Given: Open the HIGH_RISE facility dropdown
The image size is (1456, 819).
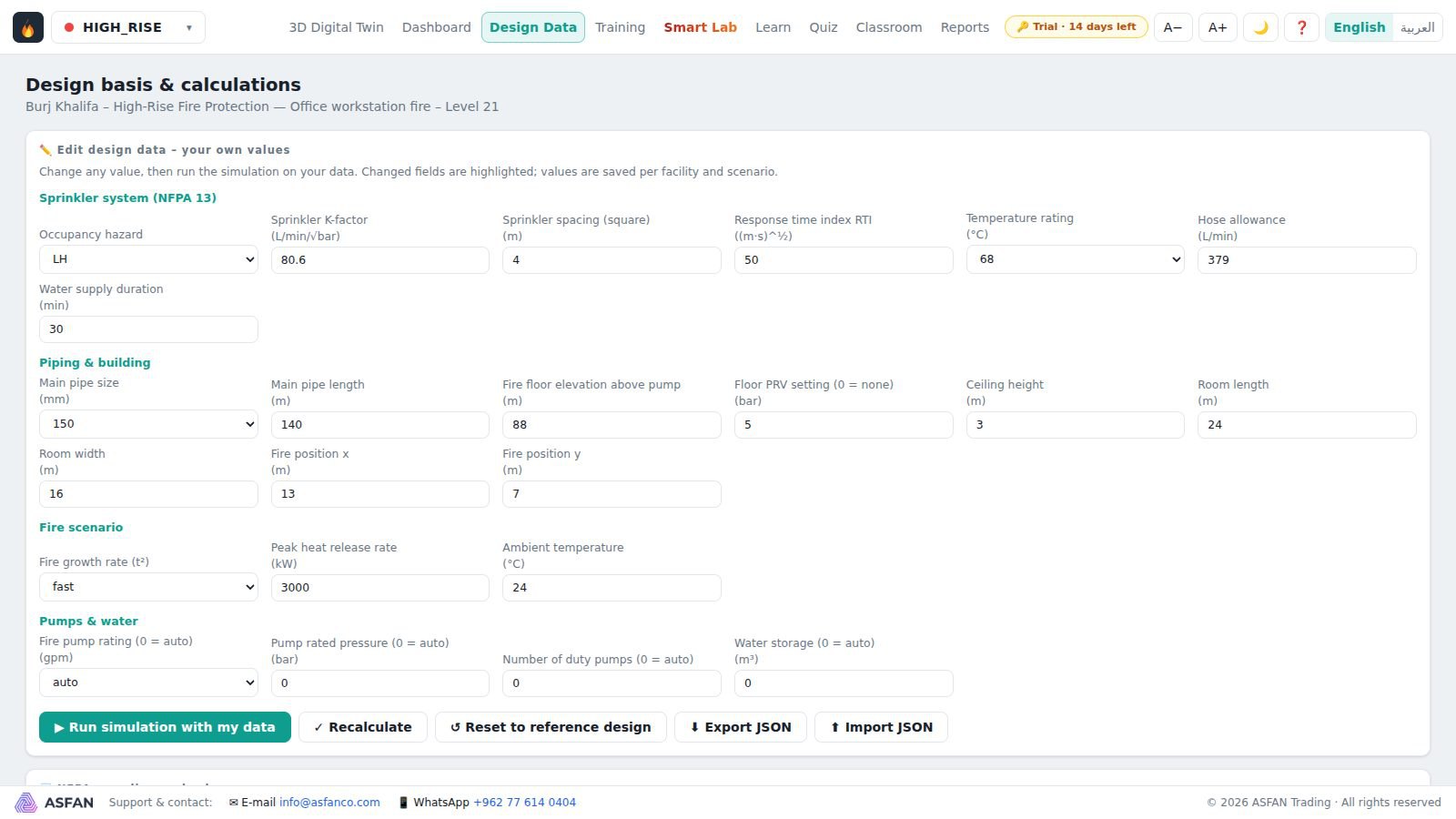Looking at the screenshot, I should pyautogui.click(x=128, y=27).
